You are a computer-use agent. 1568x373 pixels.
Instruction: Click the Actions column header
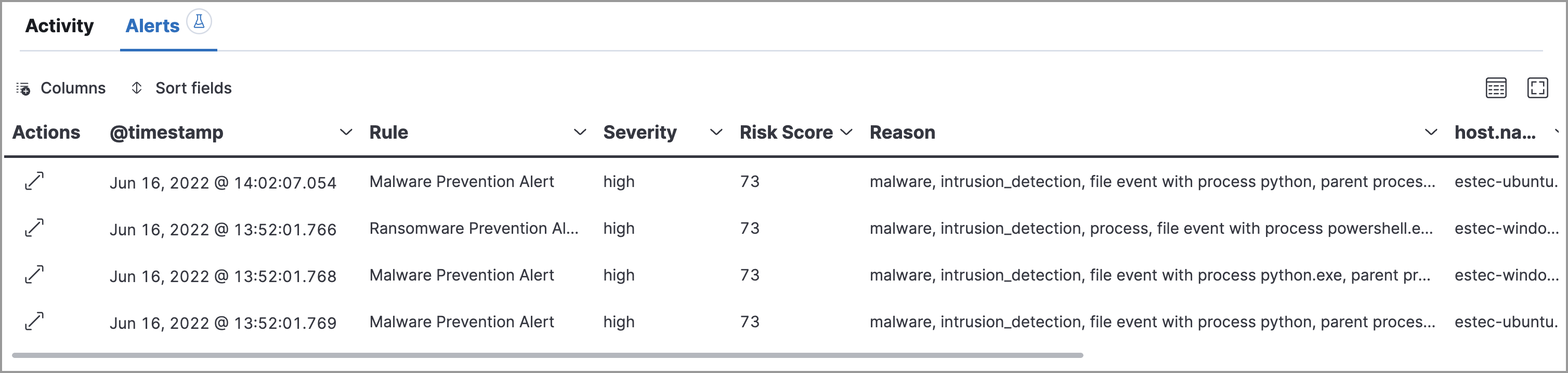(46, 132)
